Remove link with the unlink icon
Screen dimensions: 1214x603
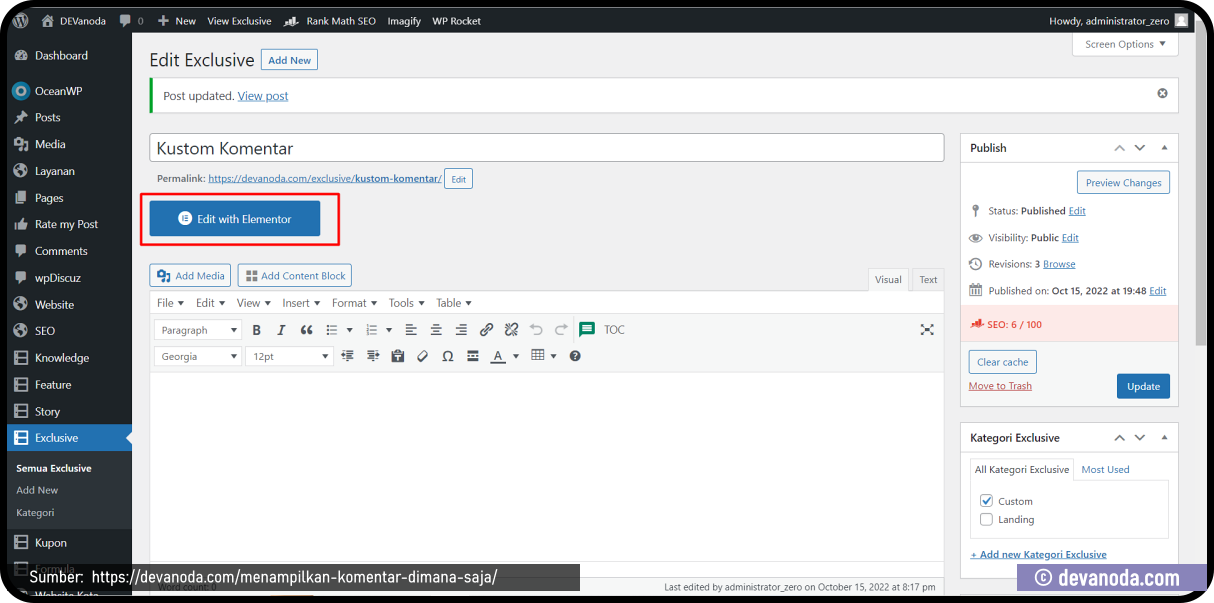pos(511,330)
